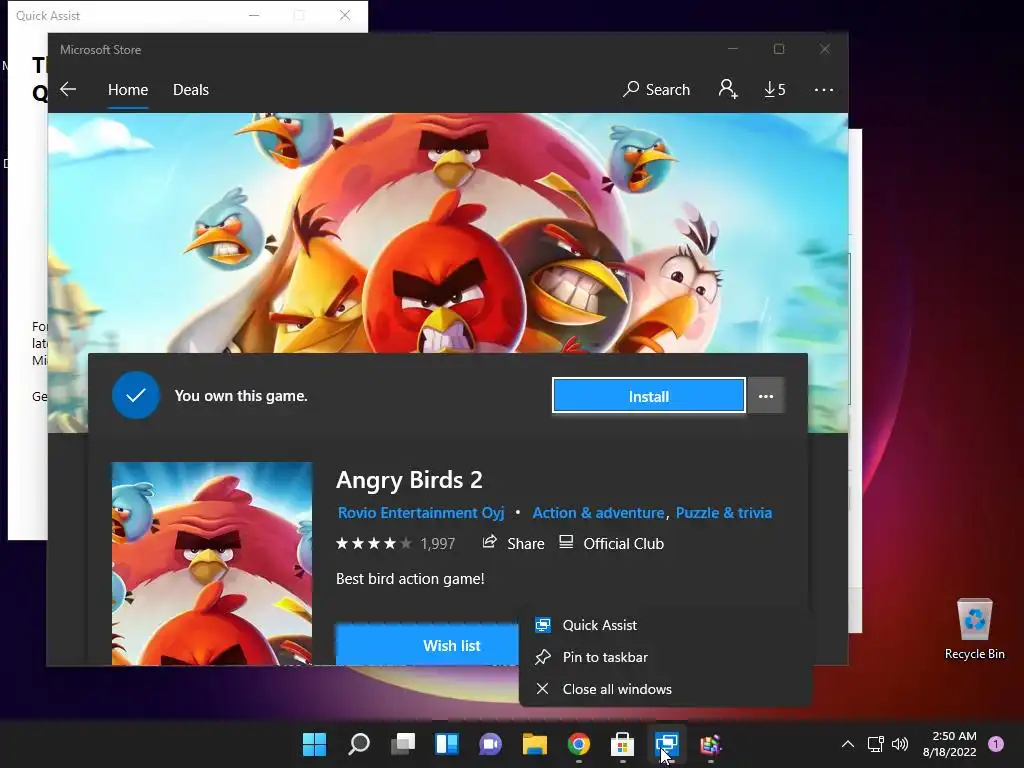This screenshot has width=1024, height=768.
Task: Click the Quick Assist taskbar icon
Action: 667,744
